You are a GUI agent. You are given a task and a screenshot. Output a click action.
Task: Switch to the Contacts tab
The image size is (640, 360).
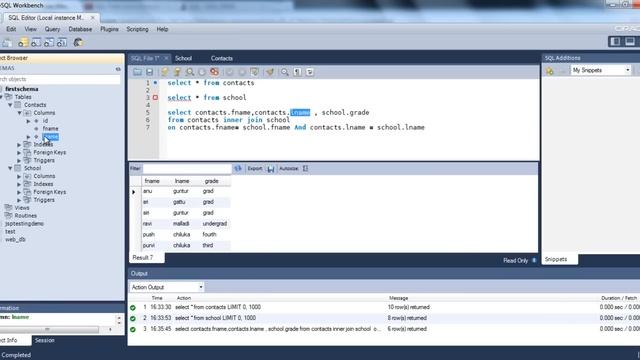coord(222,58)
